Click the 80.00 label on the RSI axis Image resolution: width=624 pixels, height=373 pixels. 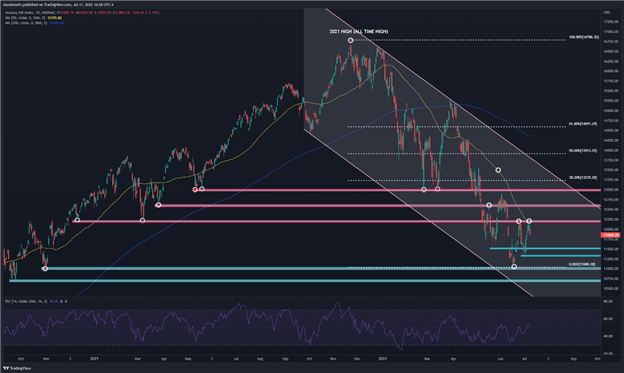608,302
